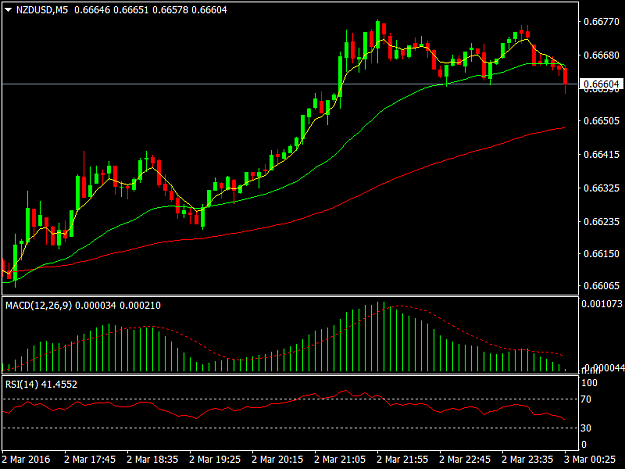Image resolution: width=625 pixels, height=469 pixels.
Task: Select the RSI(14) 41.4552 indicator label
Action: (41, 385)
